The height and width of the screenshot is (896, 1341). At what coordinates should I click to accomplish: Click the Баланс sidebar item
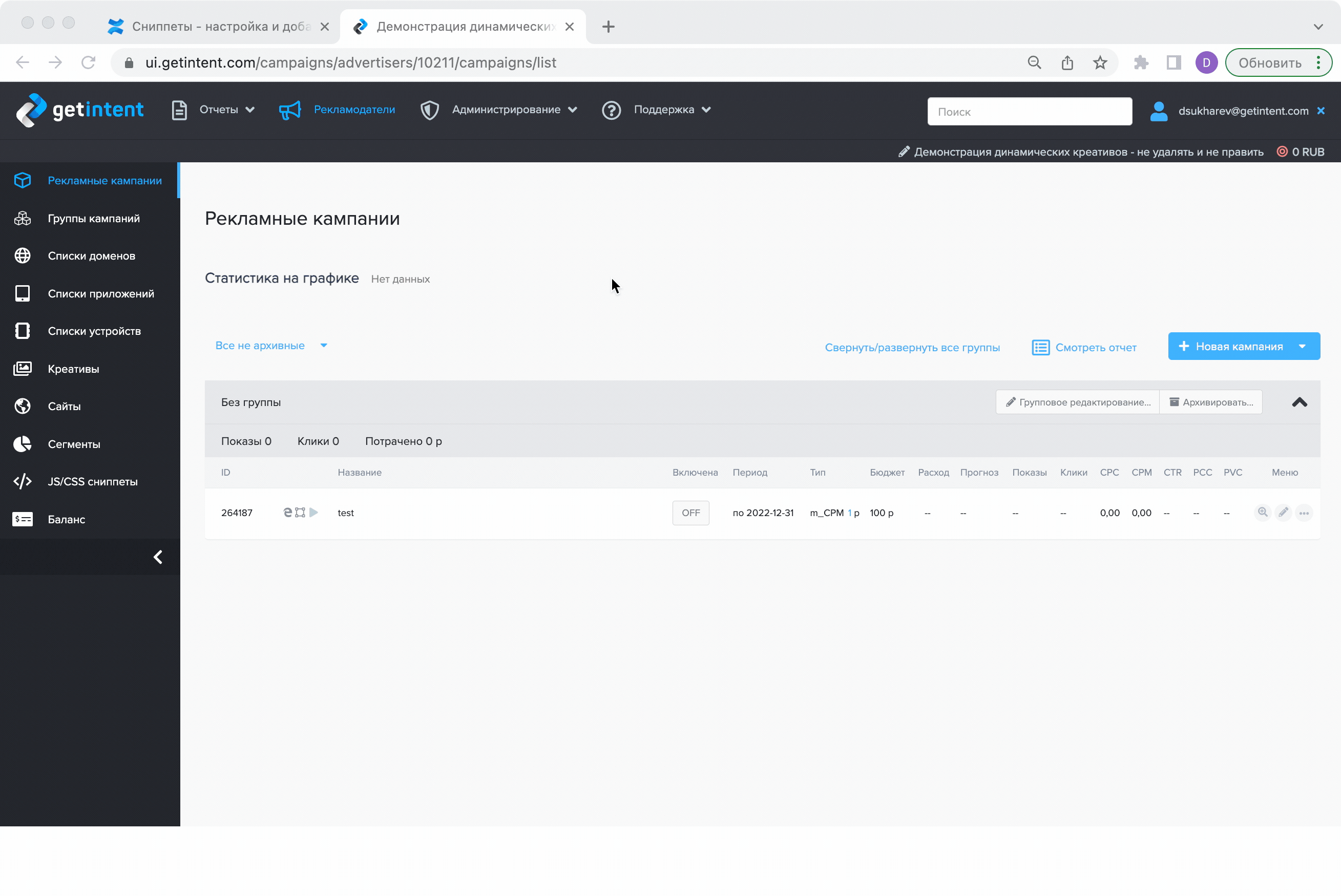(66, 520)
